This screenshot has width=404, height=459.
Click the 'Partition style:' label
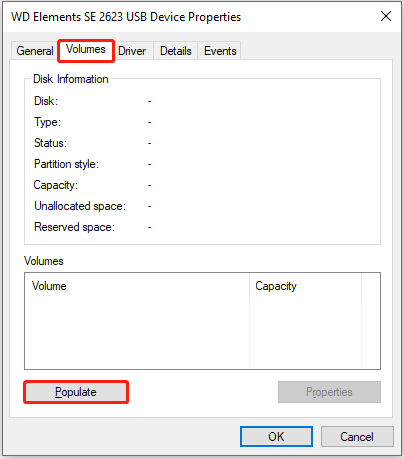pyautogui.click(x=66, y=164)
